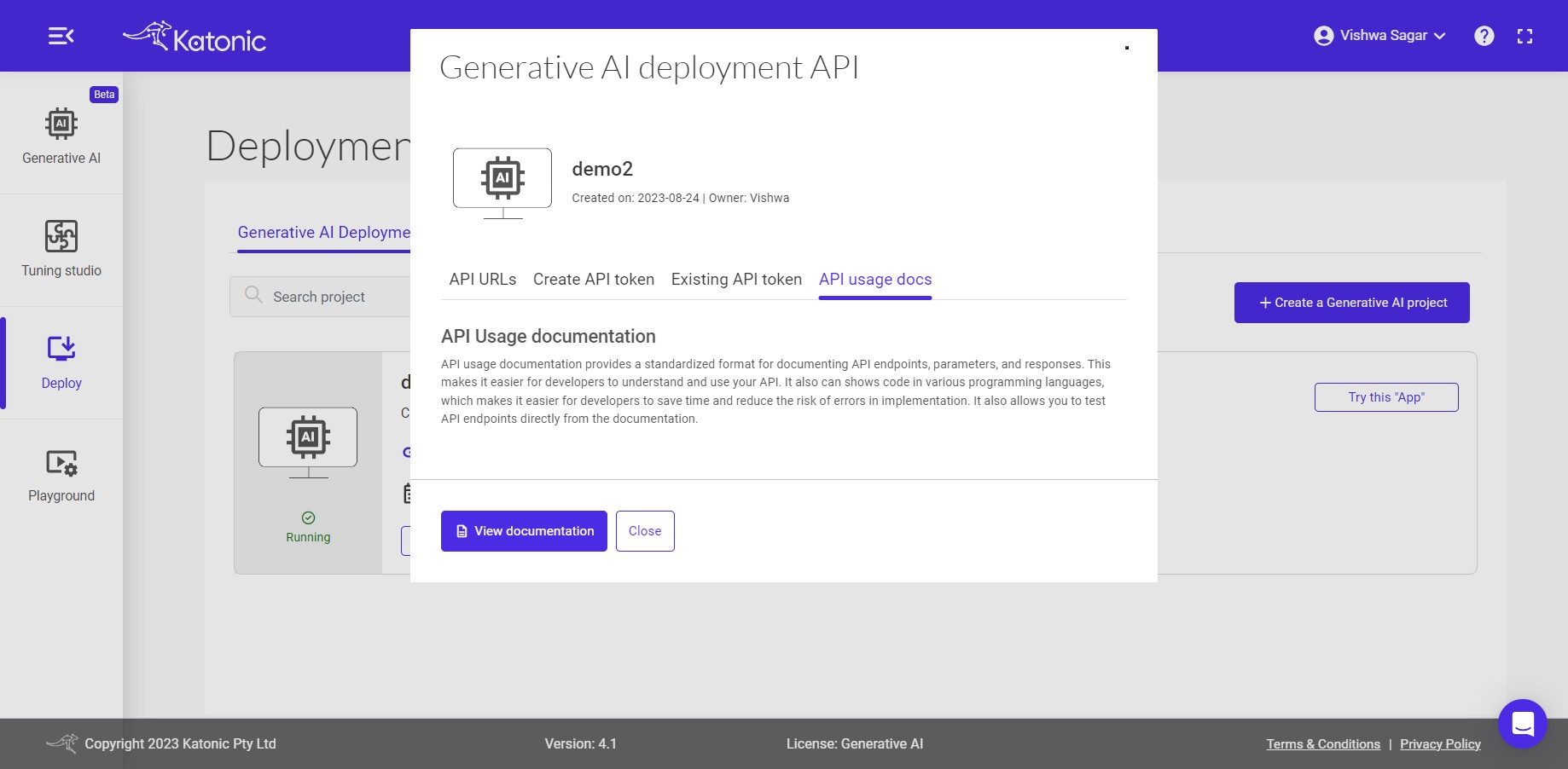Expand the Vishwa Sagar user dropdown
Viewport: 1568px width, 769px height.
pos(1380,36)
